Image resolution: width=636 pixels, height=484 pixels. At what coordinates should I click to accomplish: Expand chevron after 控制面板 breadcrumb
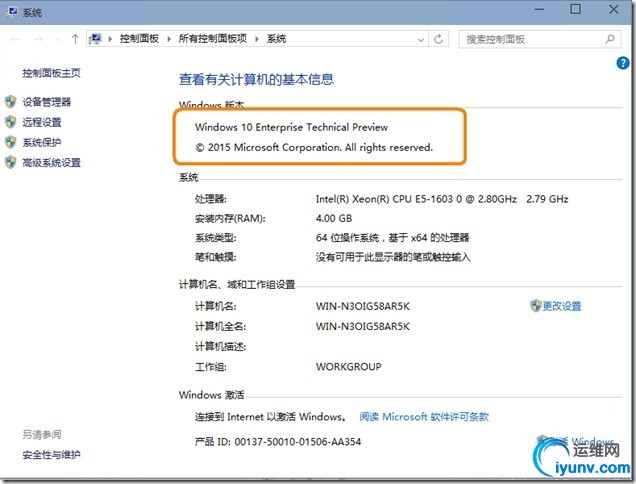click(x=169, y=39)
